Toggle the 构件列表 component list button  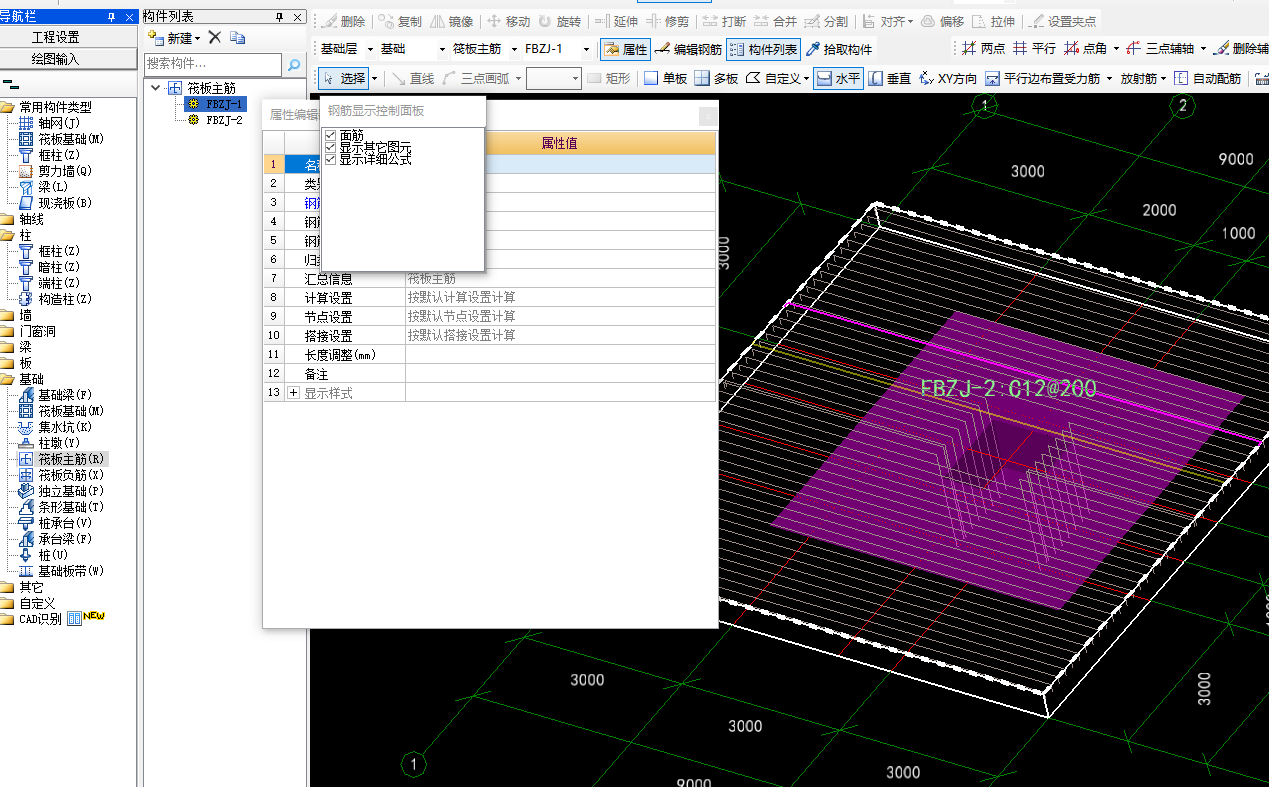click(x=763, y=49)
